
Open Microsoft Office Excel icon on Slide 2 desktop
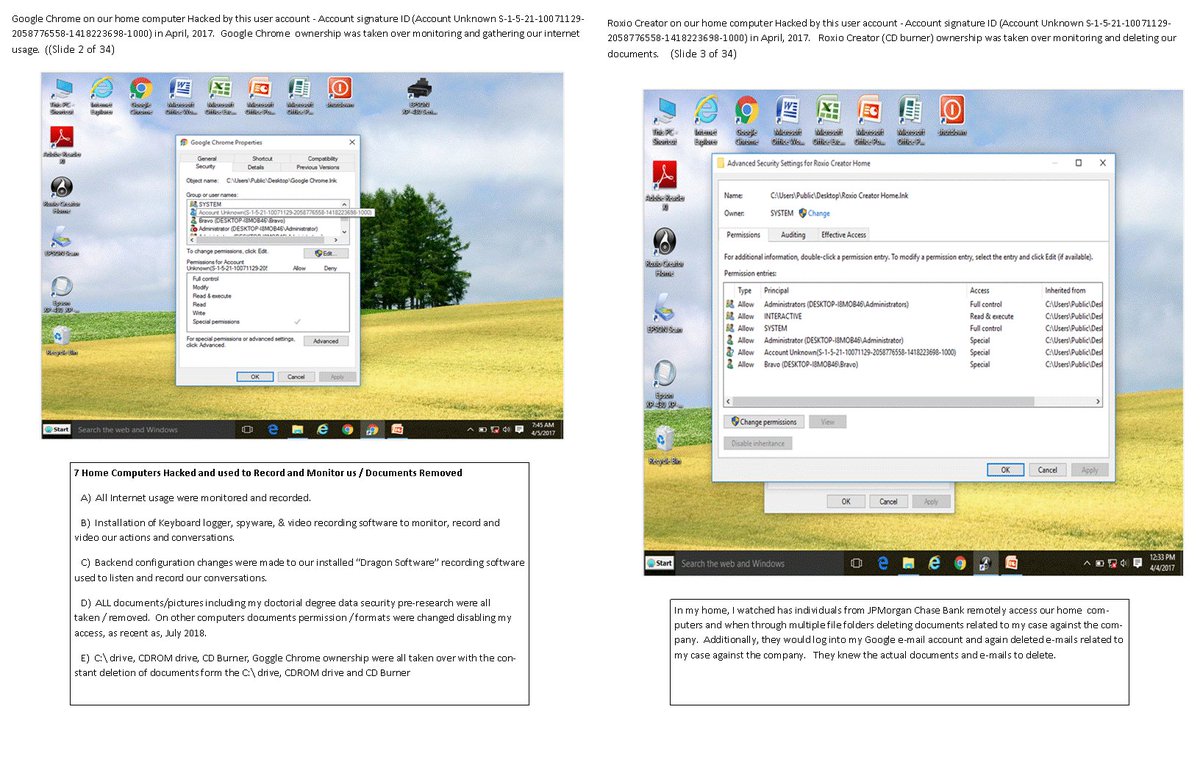tap(220, 96)
